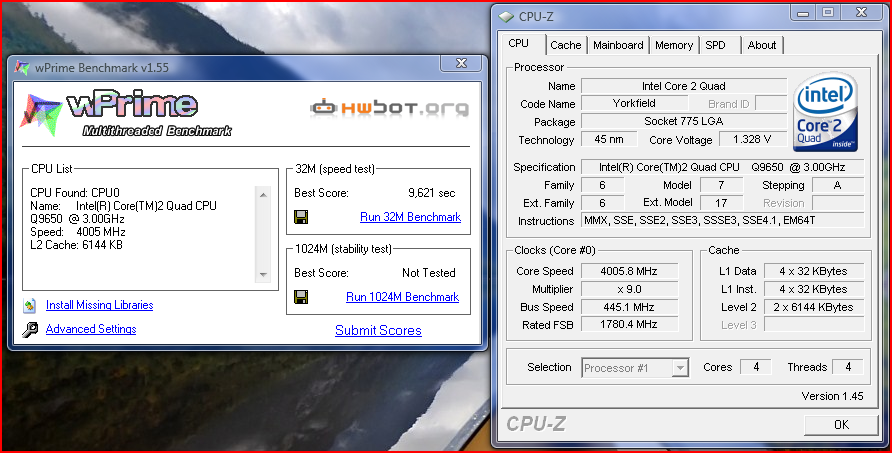Click the Threads count field
The height and width of the screenshot is (453, 892).
(848, 368)
